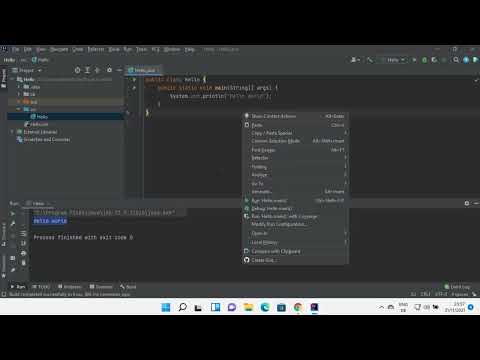Choose Generate... in context menu

pos(295,192)
